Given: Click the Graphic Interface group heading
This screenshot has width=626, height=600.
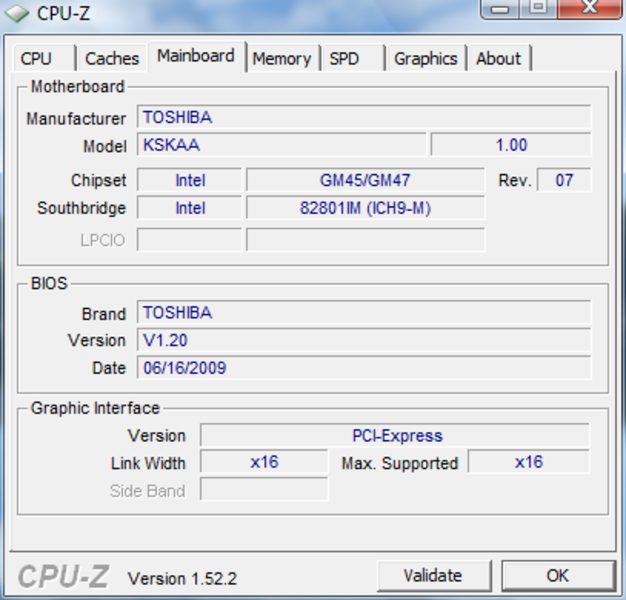Looking at the screenshot, I should click(95, 408).
